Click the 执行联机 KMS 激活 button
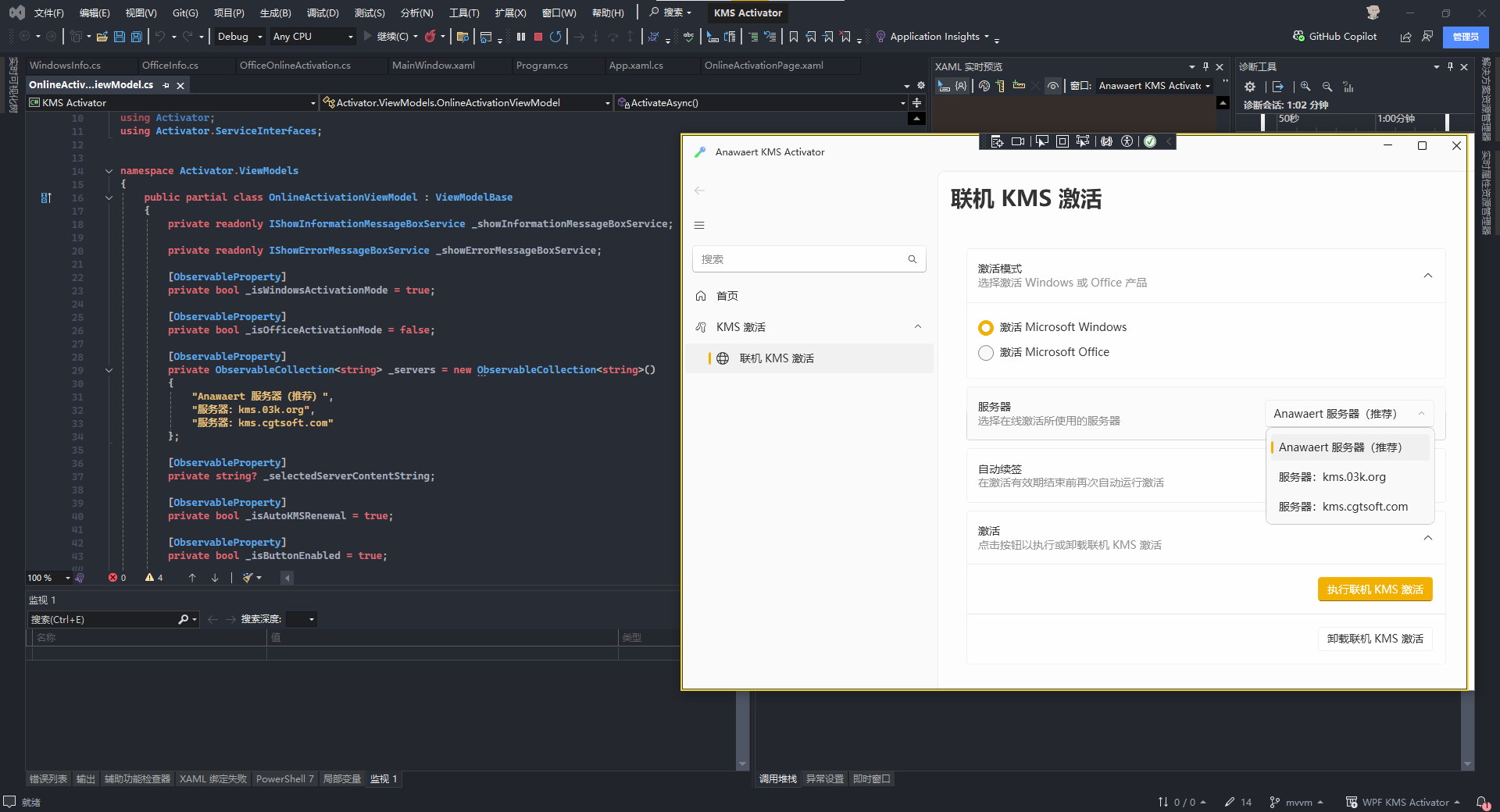The width and height of the screenshot is (1500, 812). pyautogui.click(x=1374, y=589)
